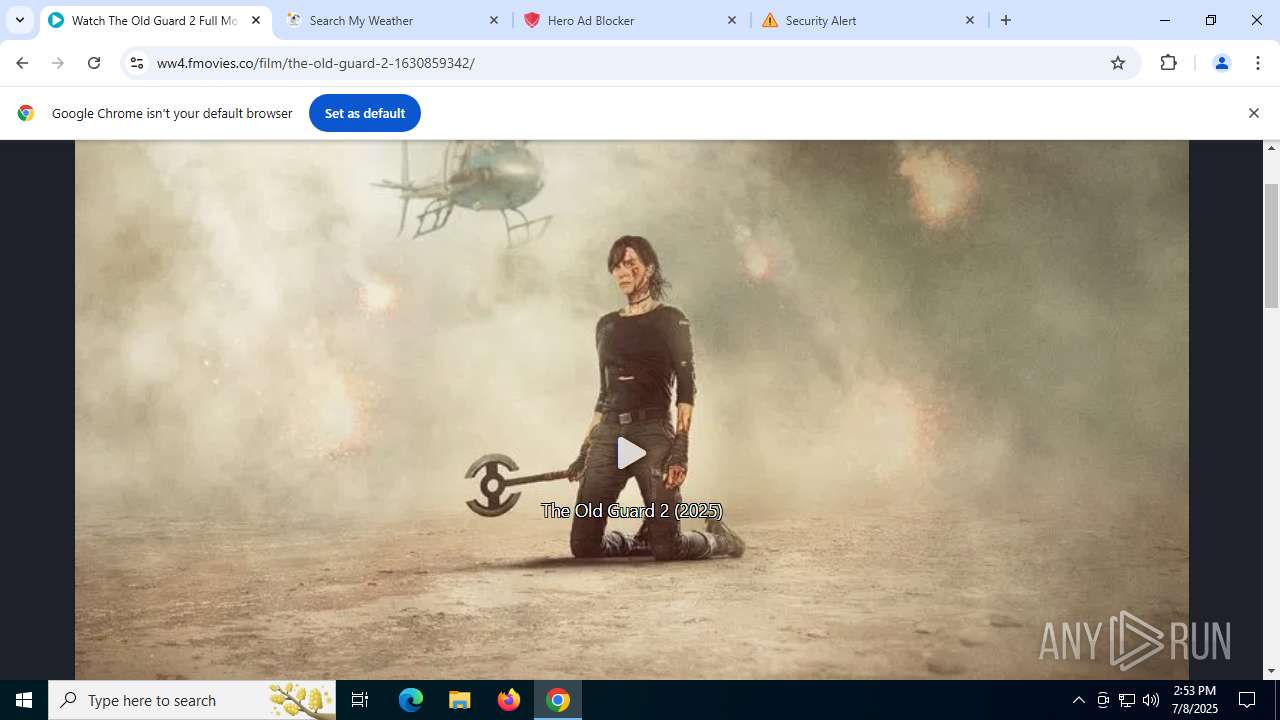This screenshot has height=720, width=1280.
Task: Open the volume tray icon
Action: (x=1151, y=700)
